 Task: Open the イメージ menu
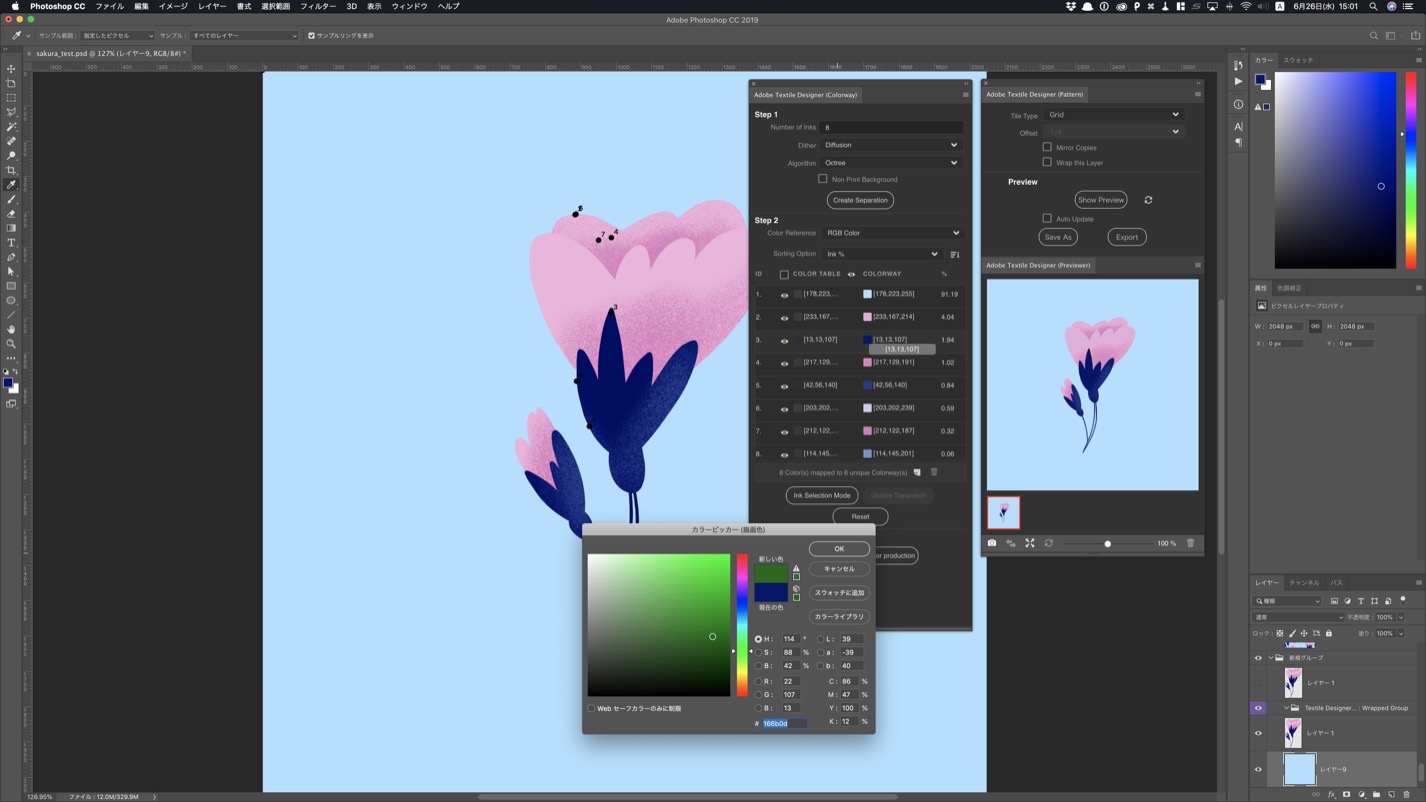(173, 6)
